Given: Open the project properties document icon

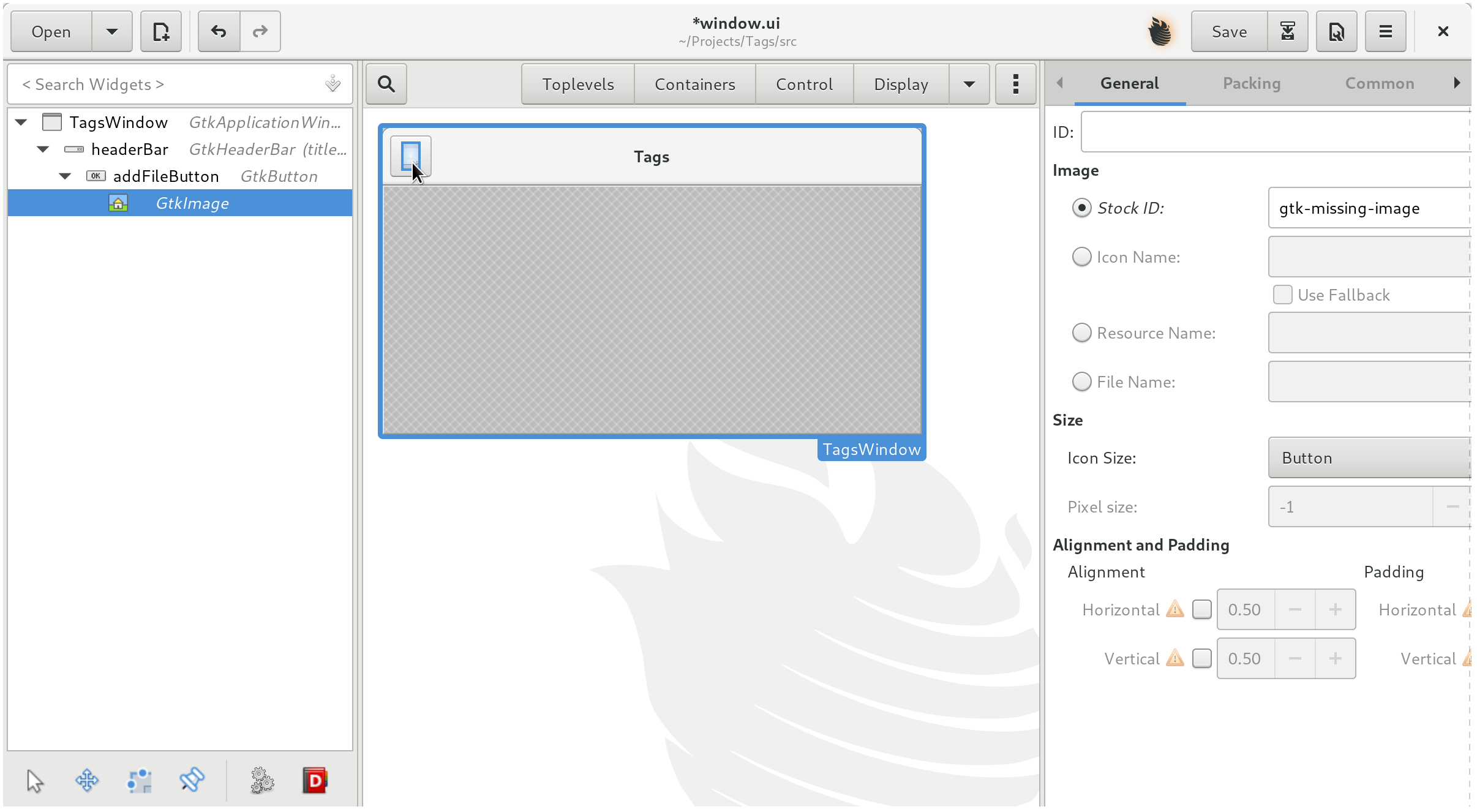Looking at the screenshot, I should 1336,31.
